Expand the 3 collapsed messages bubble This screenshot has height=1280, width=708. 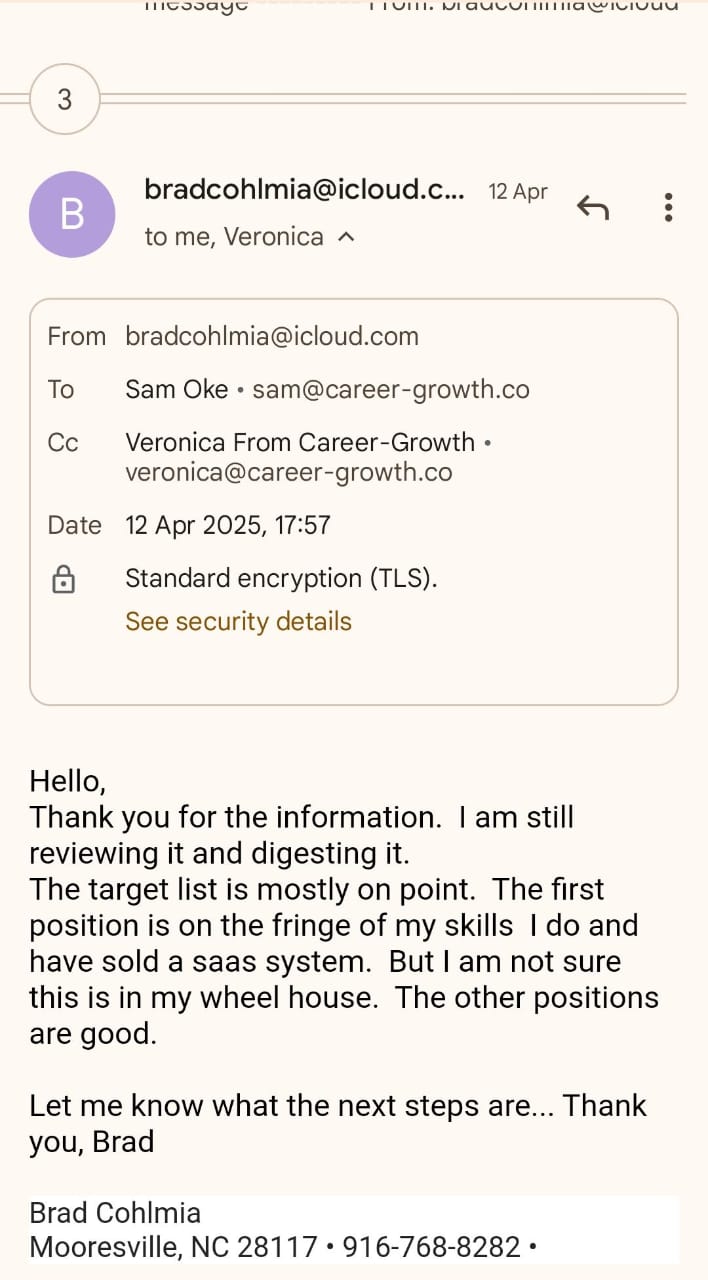[65, 99]
